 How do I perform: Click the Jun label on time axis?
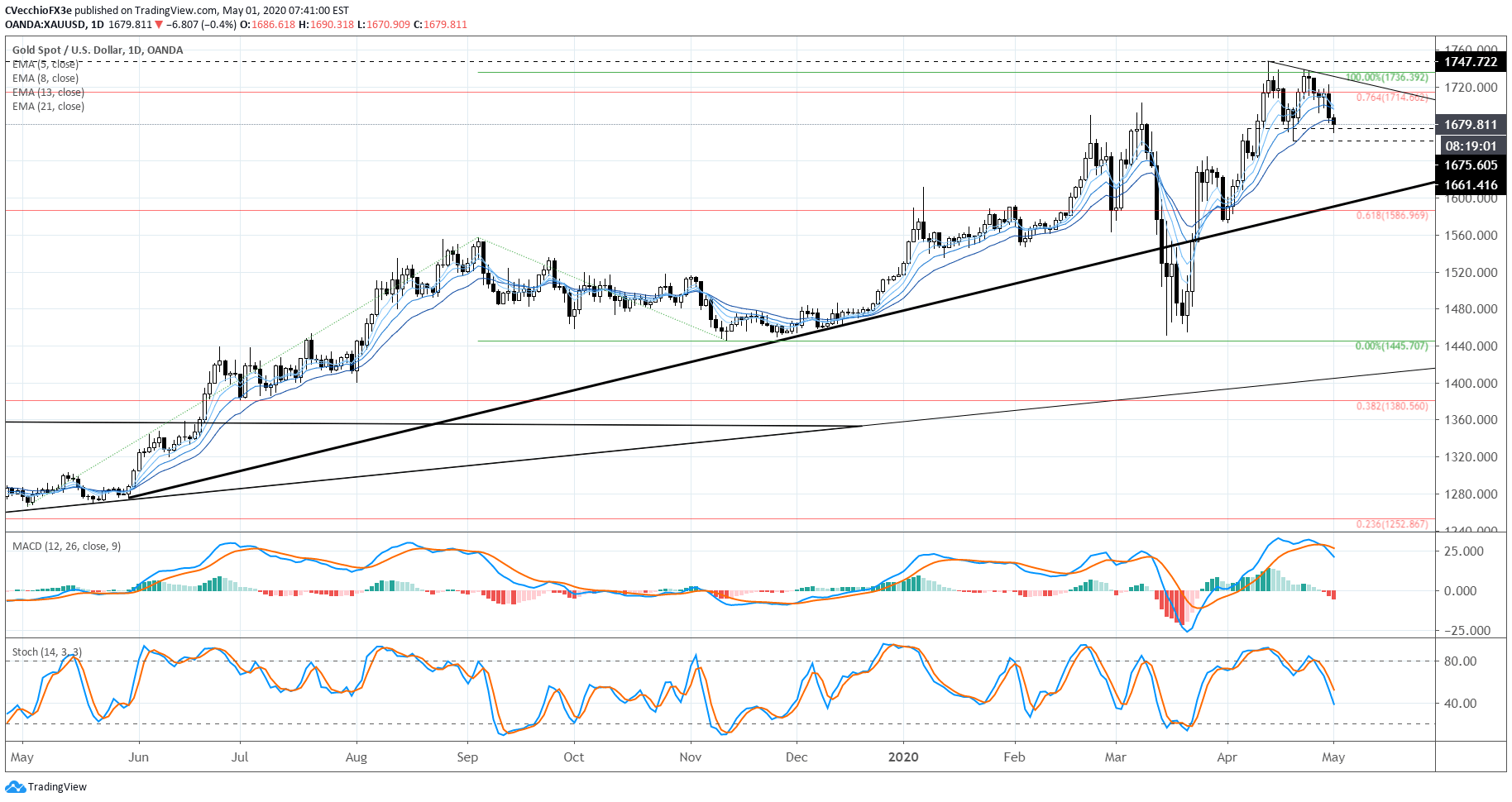pos(139,757)
